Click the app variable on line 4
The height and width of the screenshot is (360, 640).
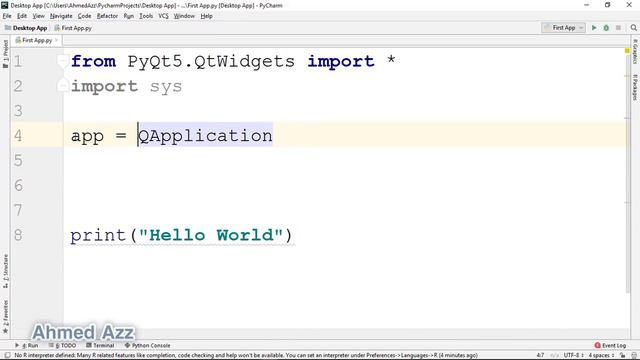coord(87,136)
